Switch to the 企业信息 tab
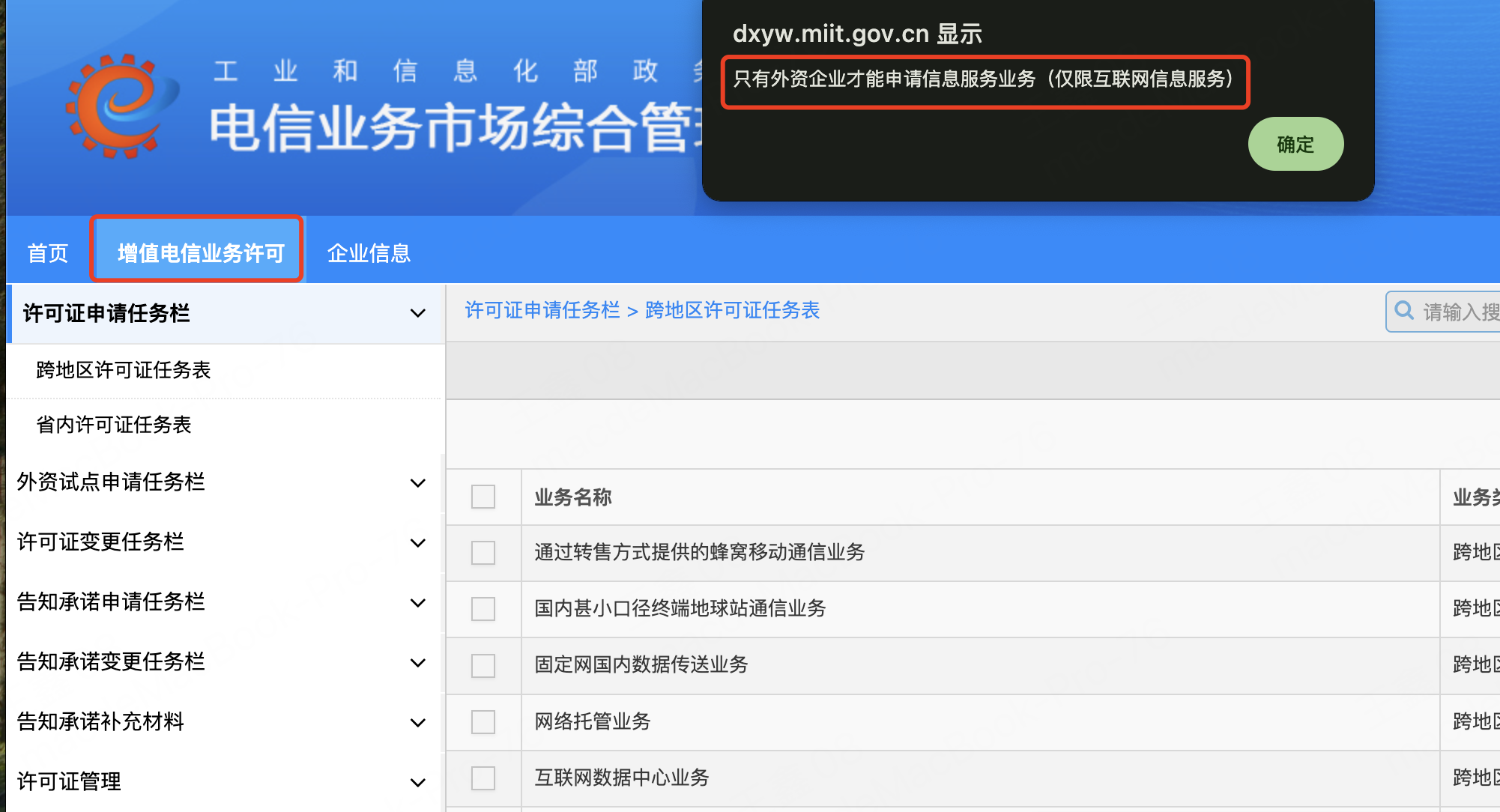This screenshot has height=812, width=1500. 369,253
